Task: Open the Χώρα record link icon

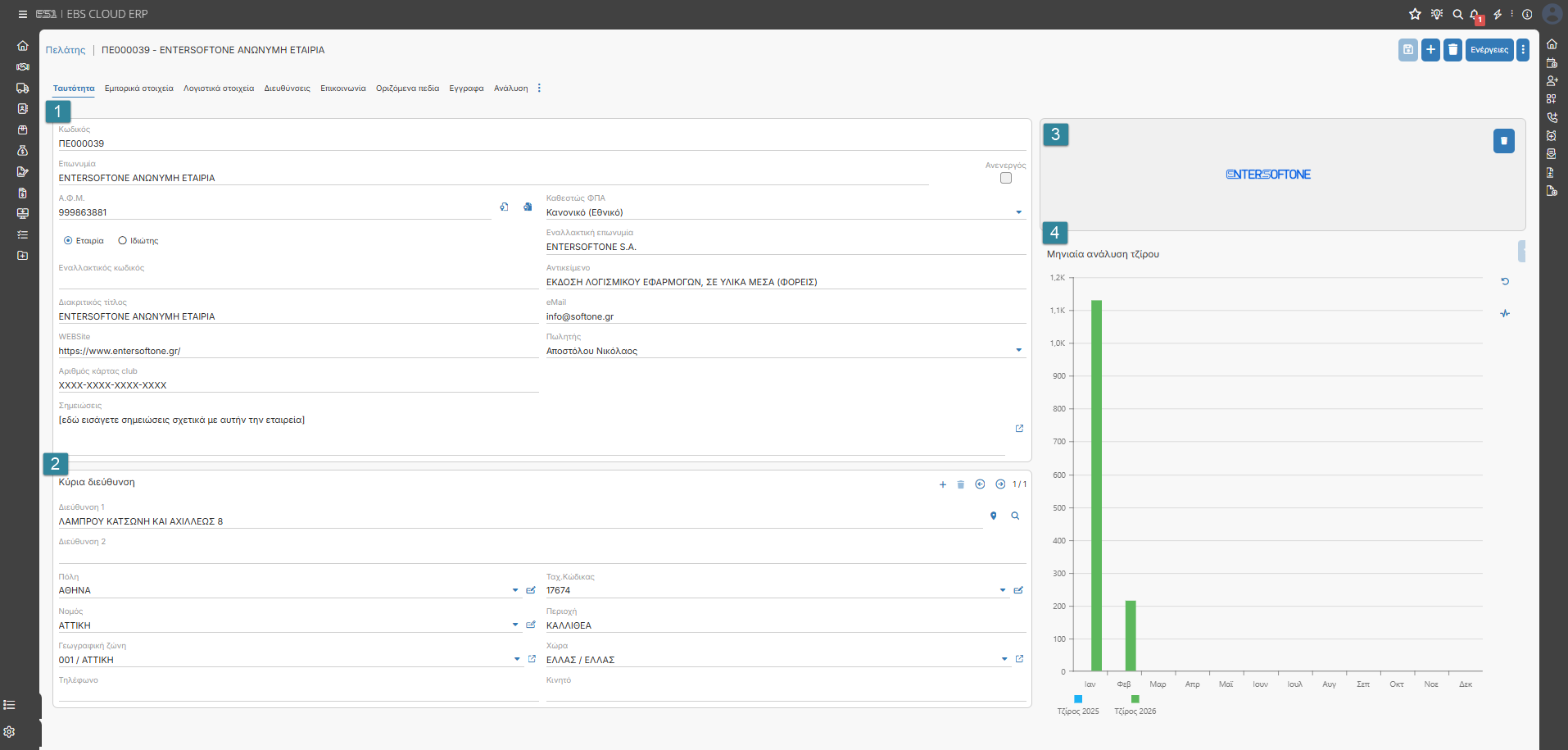Action: click(1019, 659)
